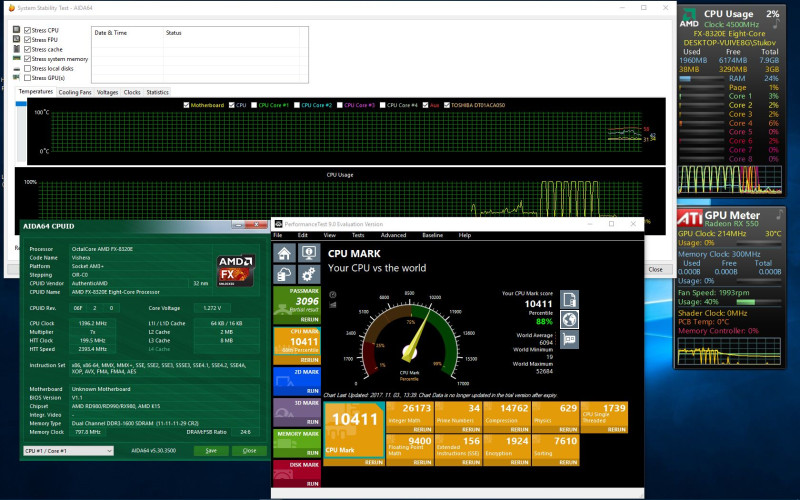Click the Sorting 7610 result tile
The width and height of the screenshot is (800, 500).
pyautogui.click(x=555, y=449)
